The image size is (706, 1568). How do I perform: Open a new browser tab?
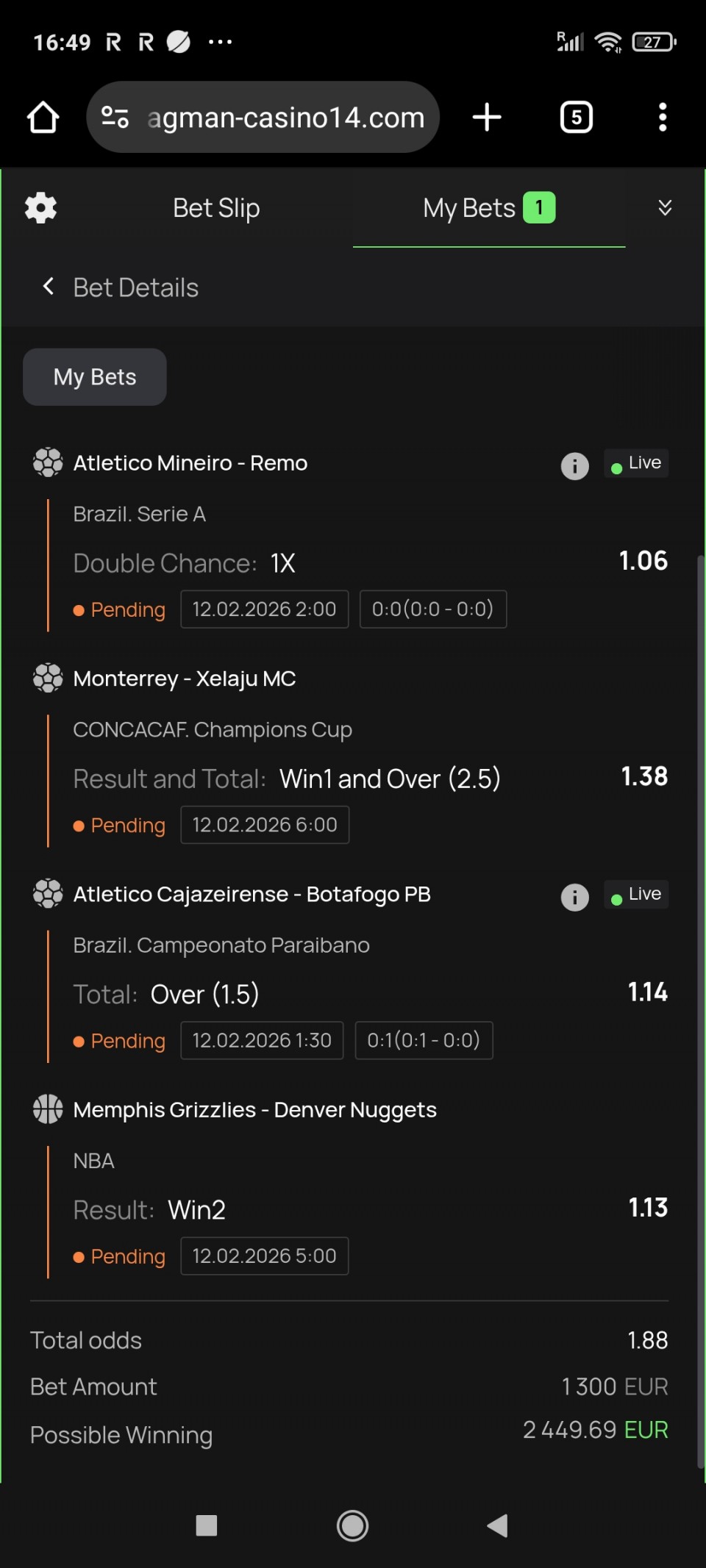(x=487, y=118)
